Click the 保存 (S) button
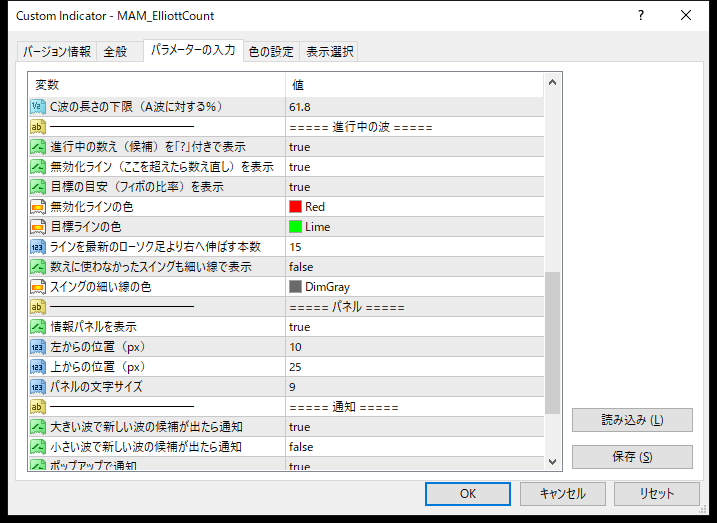717x523 pixels. tap(632, 457)
